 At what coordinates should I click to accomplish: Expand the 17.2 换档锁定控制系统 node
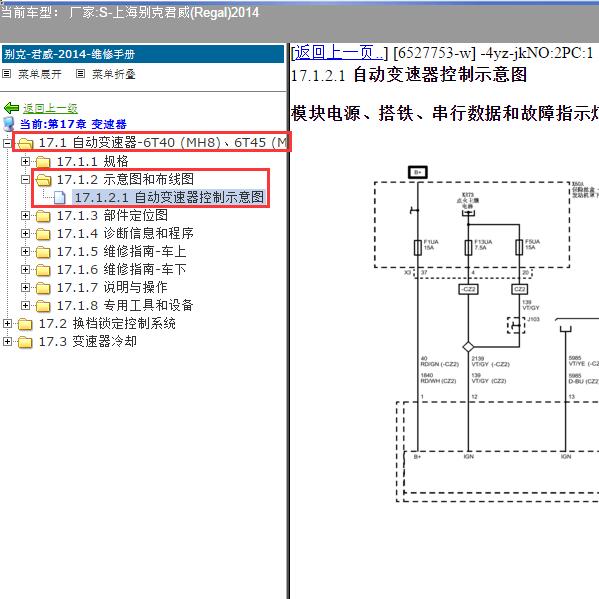pos(7,324)
